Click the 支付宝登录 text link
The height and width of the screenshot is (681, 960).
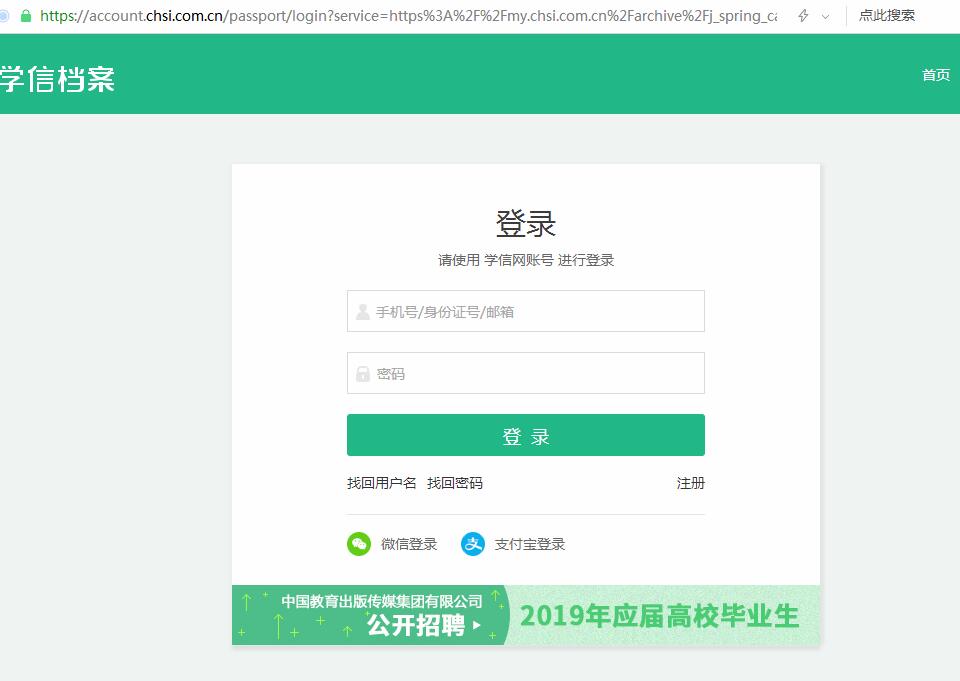pyautogui.click(x=530, y=544)
